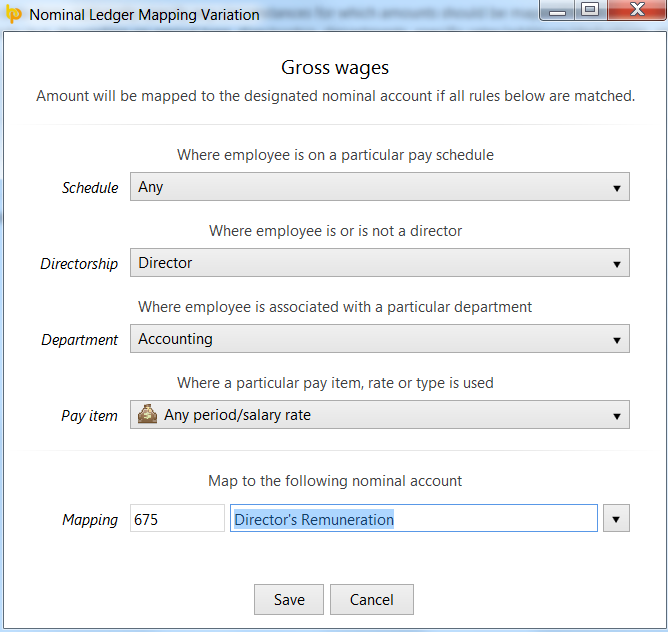
Task: Click the Department label
Action: click(79, 340)
